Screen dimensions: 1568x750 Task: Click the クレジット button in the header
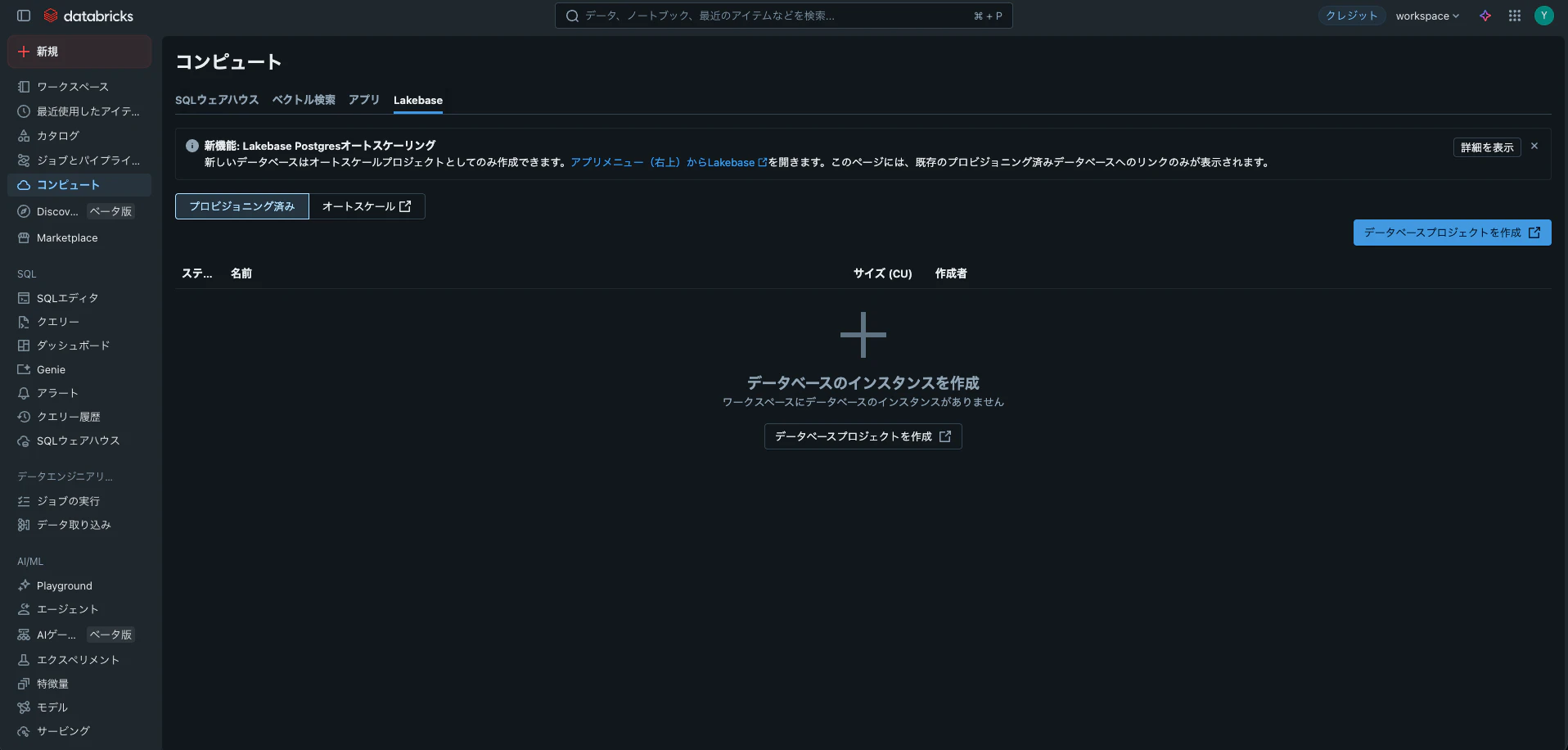(1352, 16)
